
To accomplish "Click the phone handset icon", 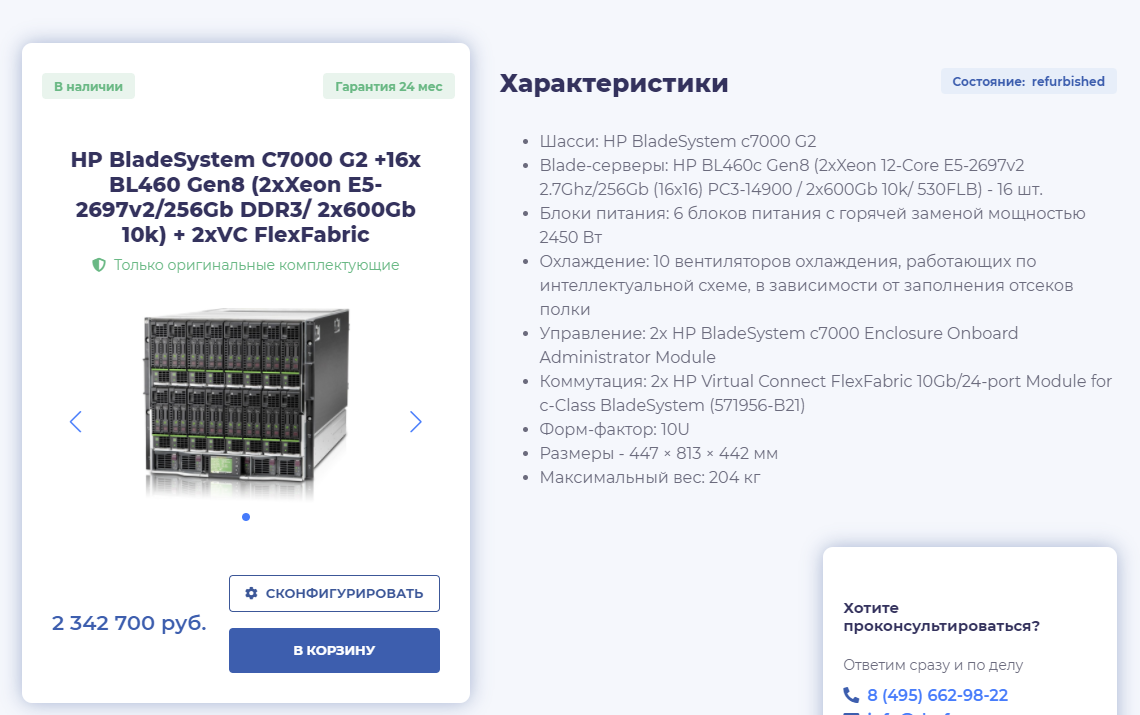I will [851, 695].
